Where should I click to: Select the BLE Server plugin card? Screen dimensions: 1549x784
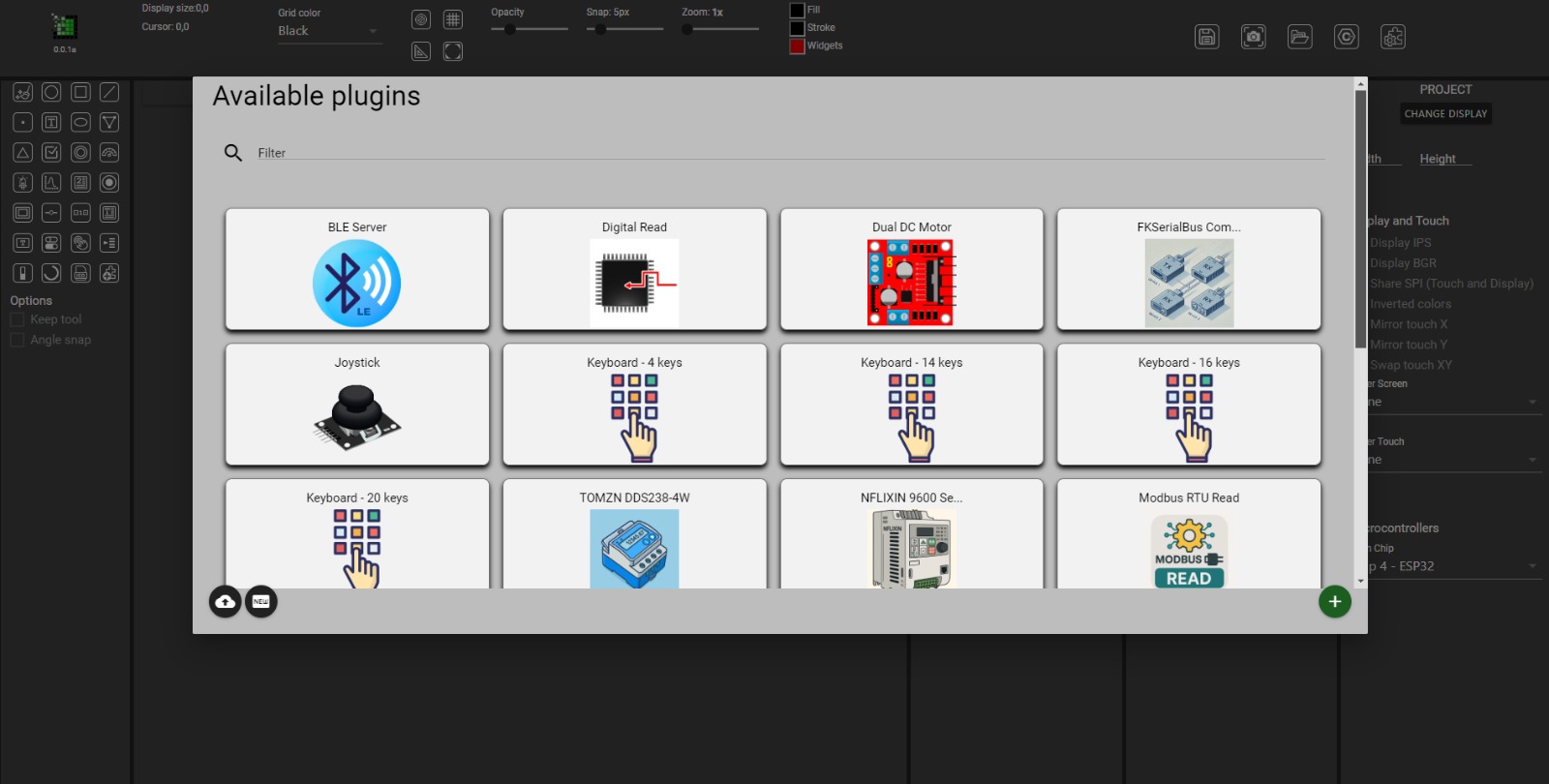[357, 269]
